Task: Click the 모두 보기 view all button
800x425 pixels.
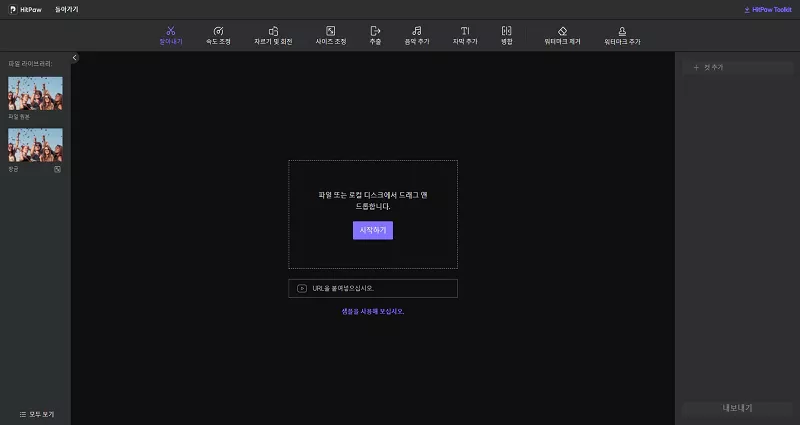Action: click(36, 414)
